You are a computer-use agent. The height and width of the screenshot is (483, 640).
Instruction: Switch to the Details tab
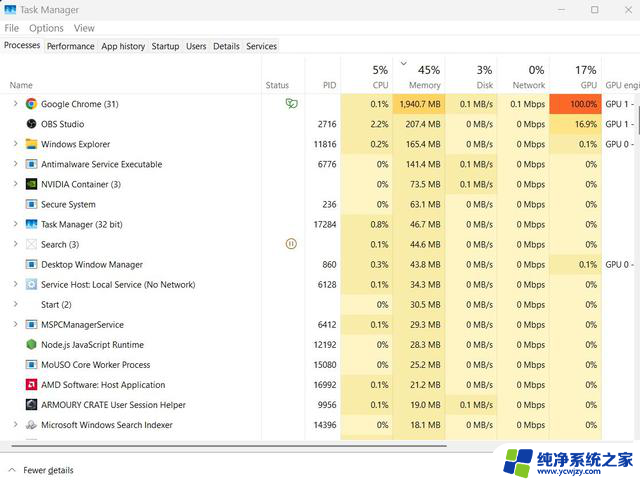tap(226, 46)
